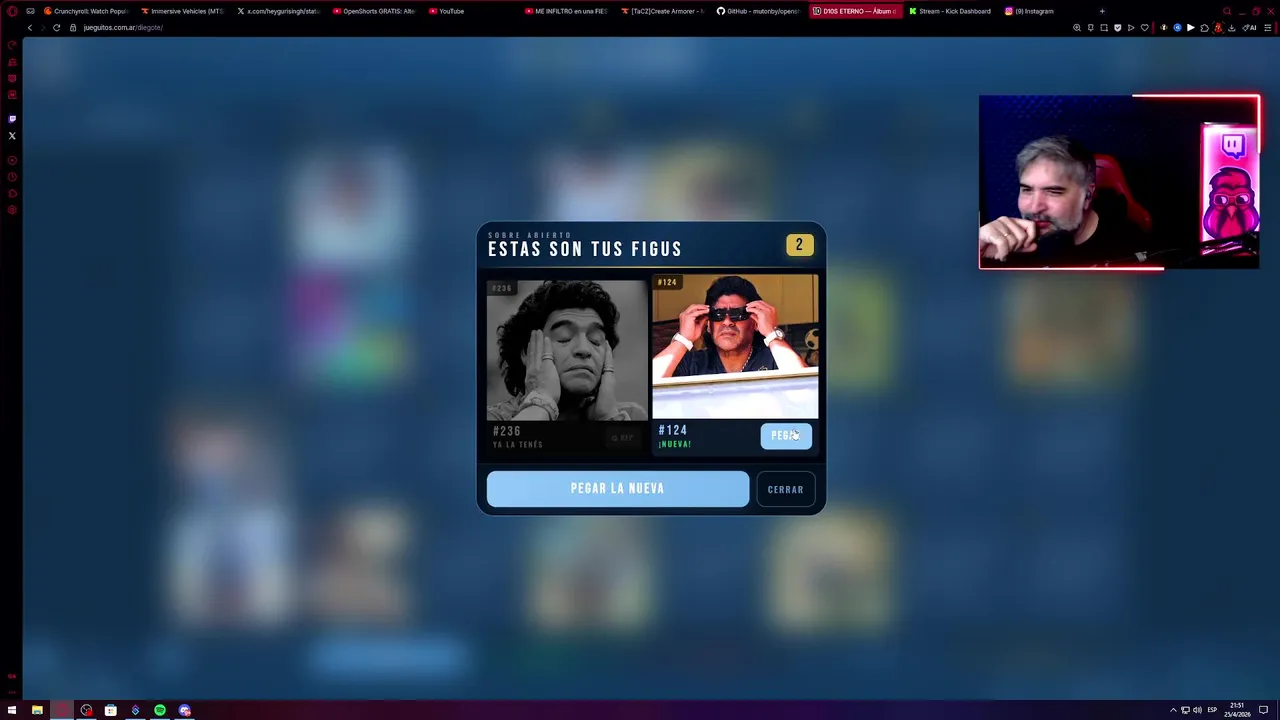The image size is (1280, 720).
Task: Click the blue play extension icon
Action: tap(1177, 27)
